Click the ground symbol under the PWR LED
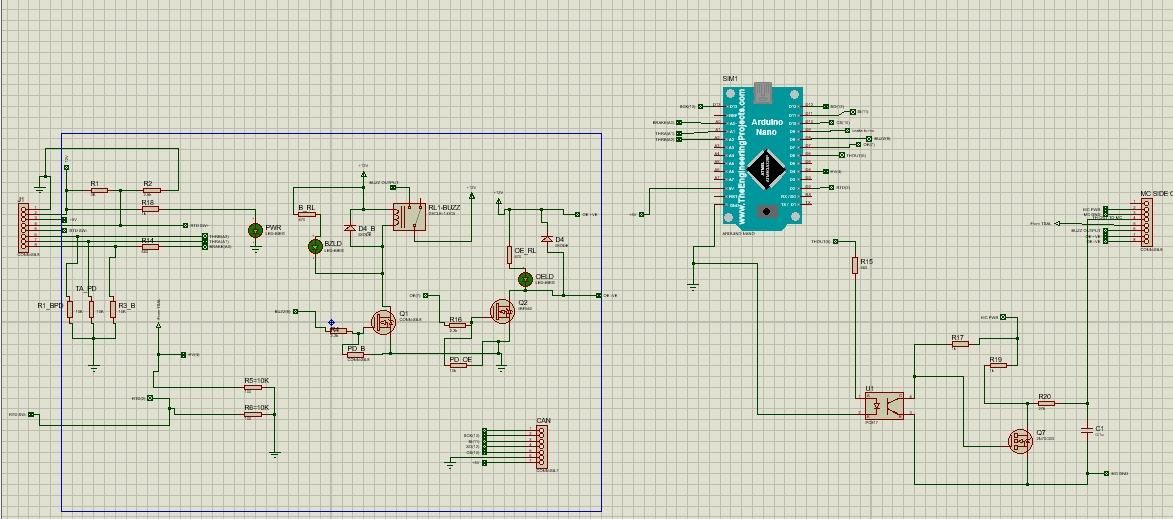The height and width of the screenshot is (519, 1173). [x=256, y=250]
